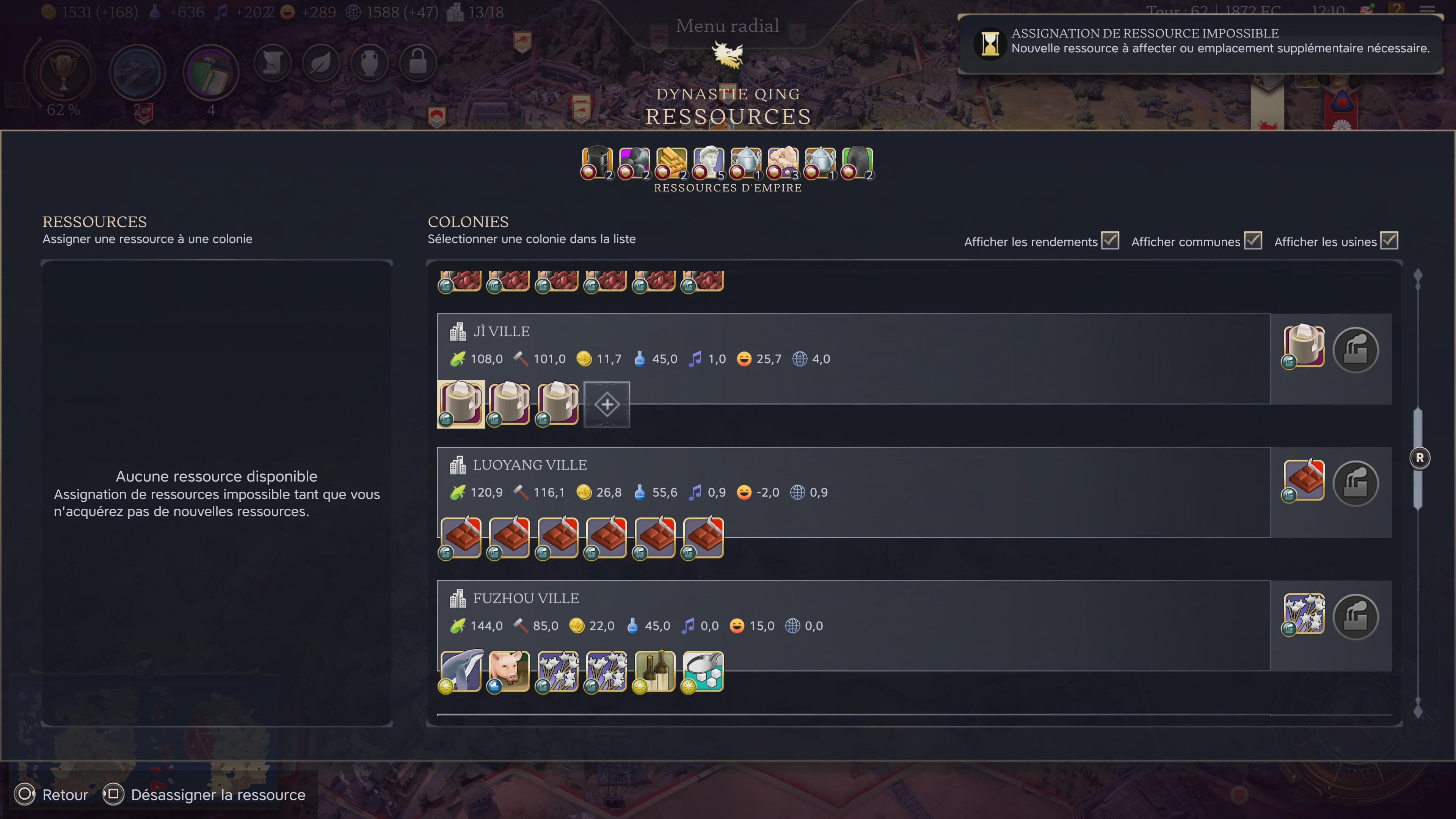Click Désassigner la ressource
Screen dimensions: 1456x819
205,794
